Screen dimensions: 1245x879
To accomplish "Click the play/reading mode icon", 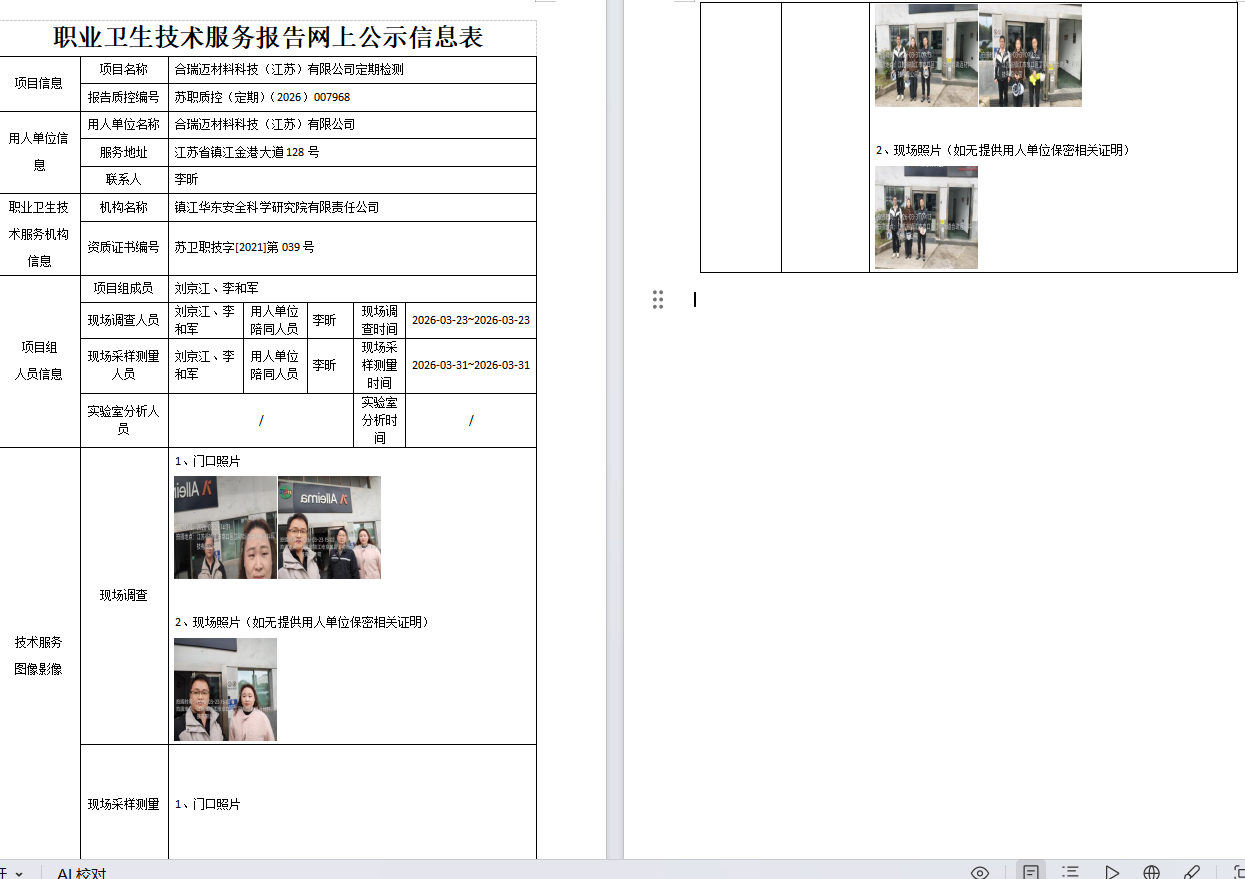I will pyautogui.click(x=1112, y=872).
